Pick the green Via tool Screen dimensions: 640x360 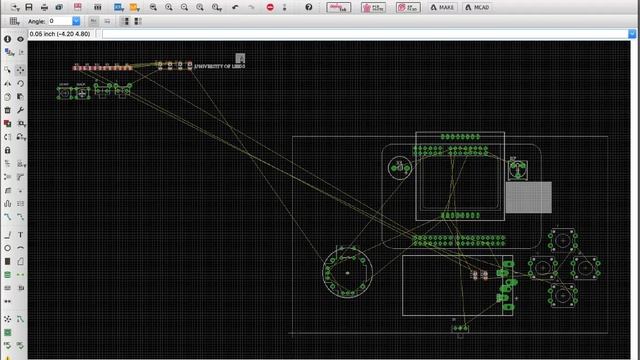[x=7, y=275]
